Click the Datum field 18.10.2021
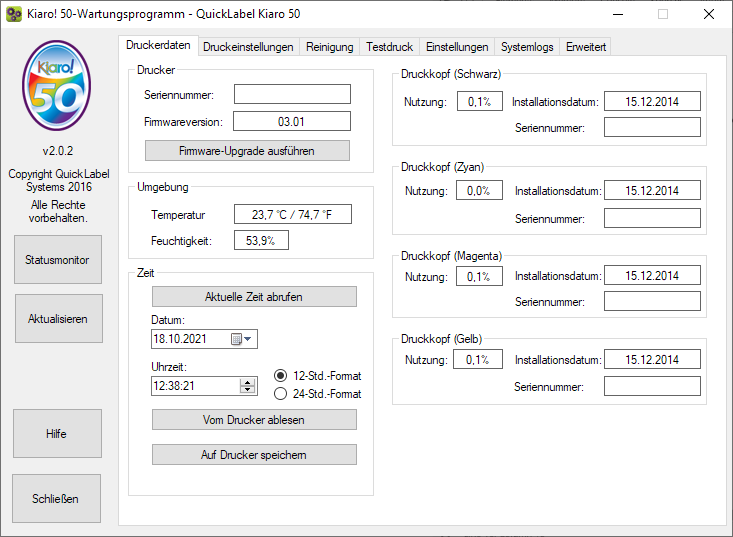The image size is (733, 537). [204, 339]
